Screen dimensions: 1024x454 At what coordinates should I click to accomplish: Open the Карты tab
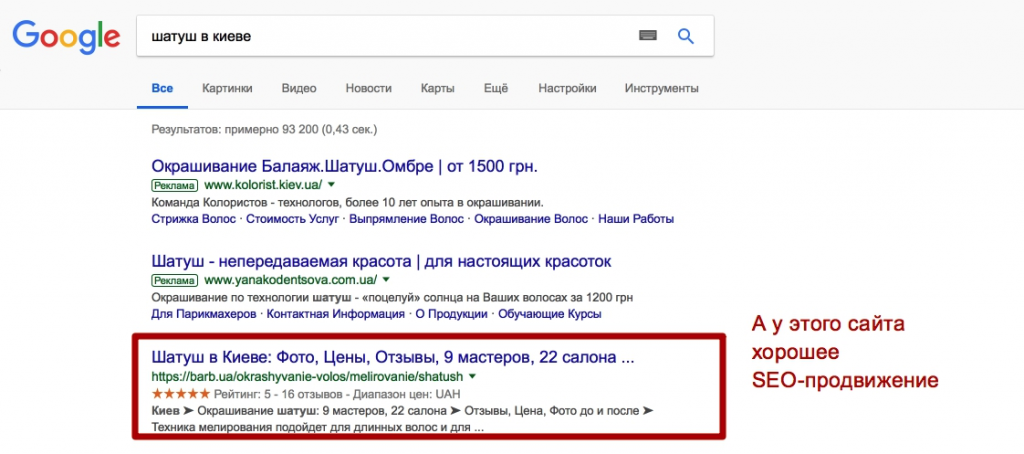click(x=438, y=88)
